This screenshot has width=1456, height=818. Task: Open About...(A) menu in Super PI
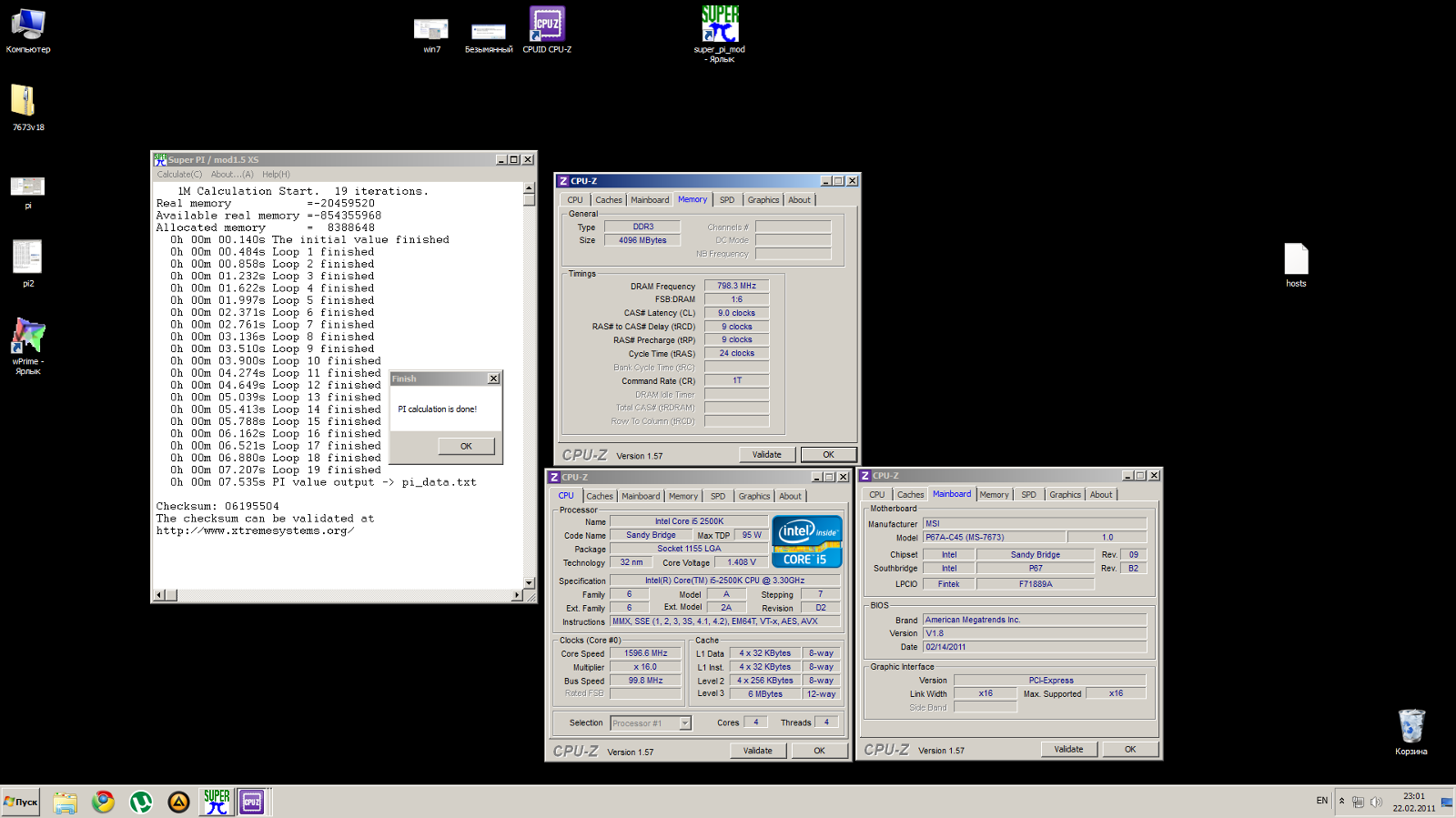coord(232,174)
